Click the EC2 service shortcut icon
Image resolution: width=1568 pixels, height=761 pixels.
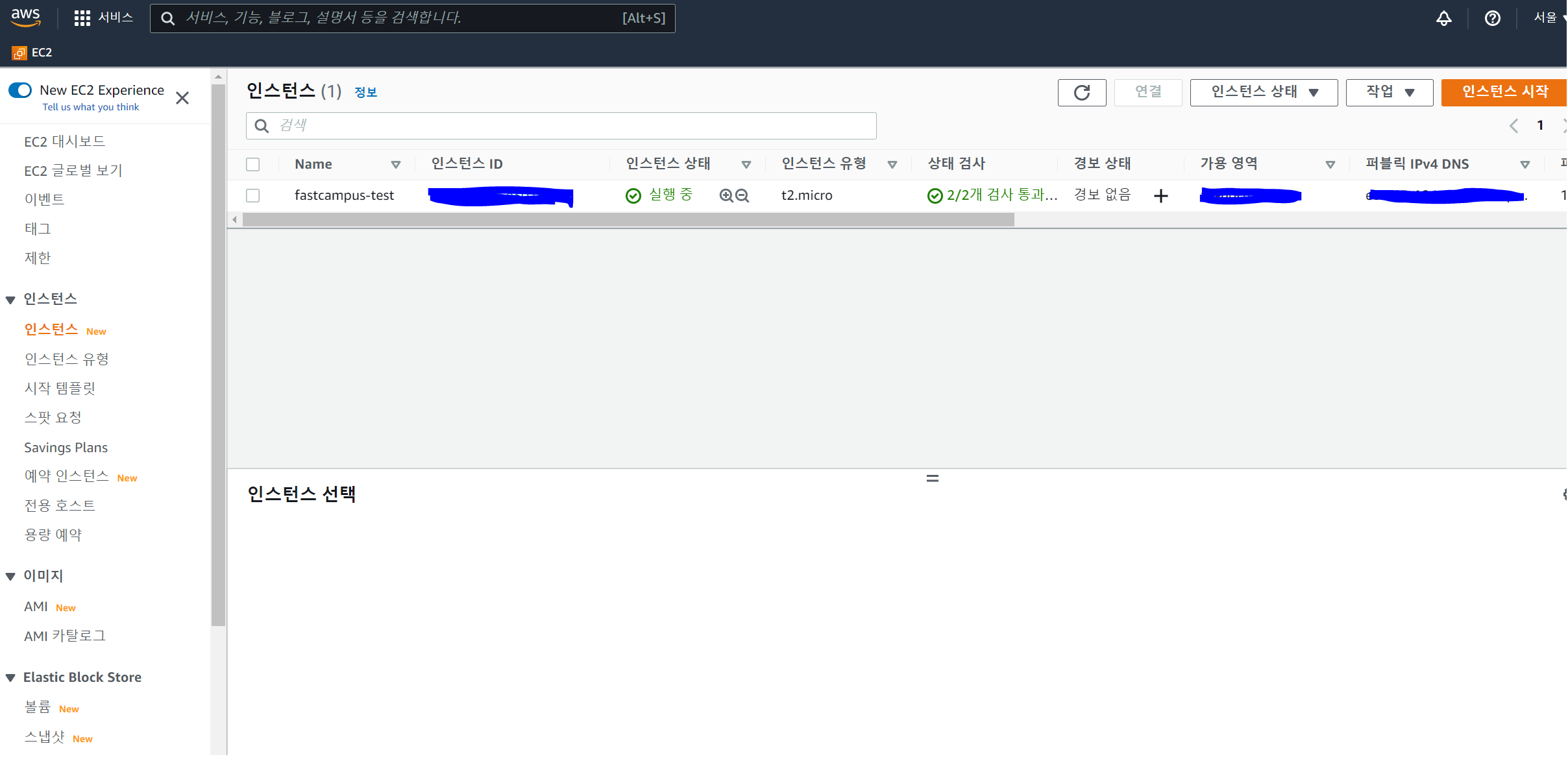19,53
